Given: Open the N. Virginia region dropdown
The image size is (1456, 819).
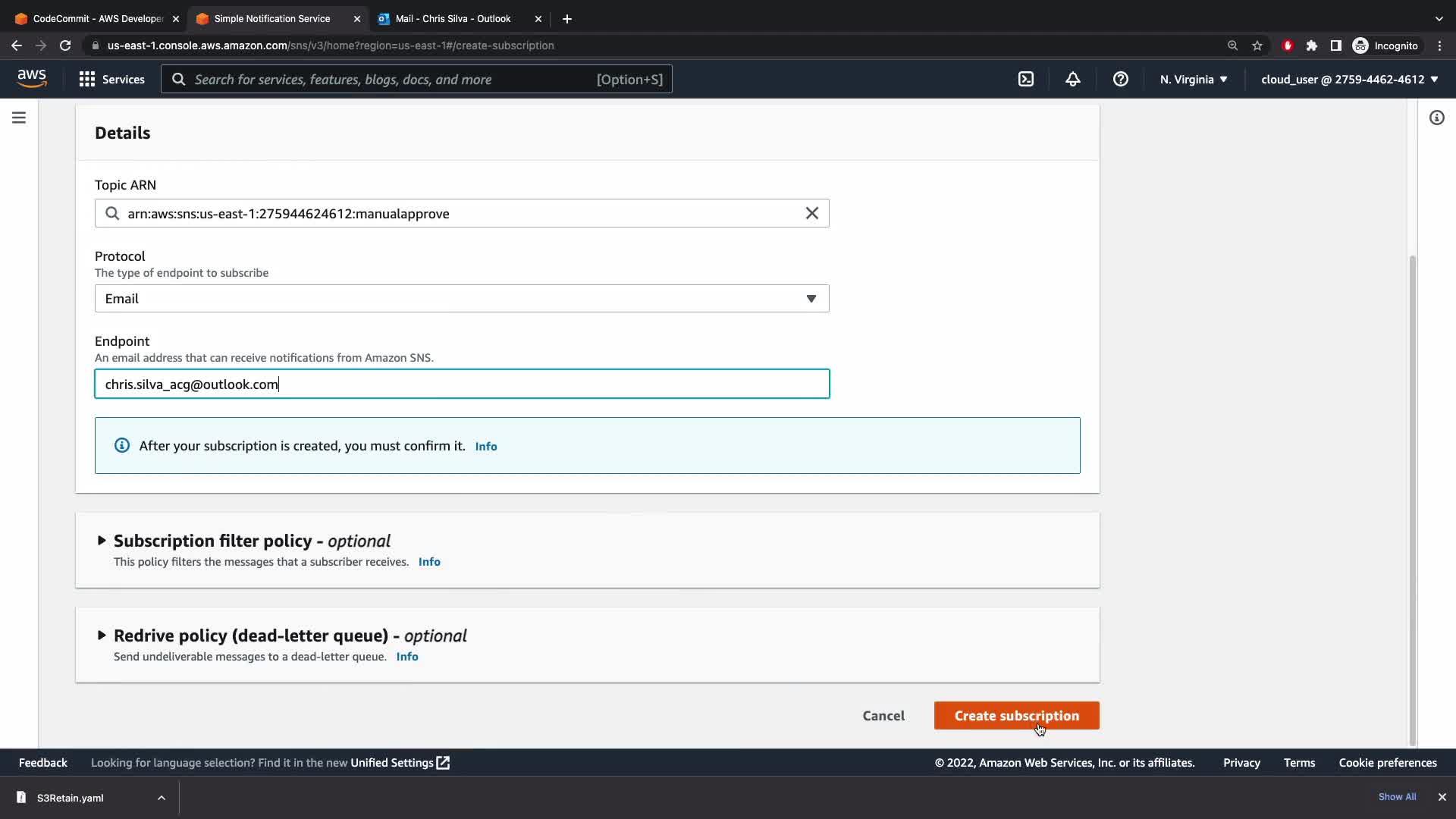Looking at the screenshot, I should 1193,79.
